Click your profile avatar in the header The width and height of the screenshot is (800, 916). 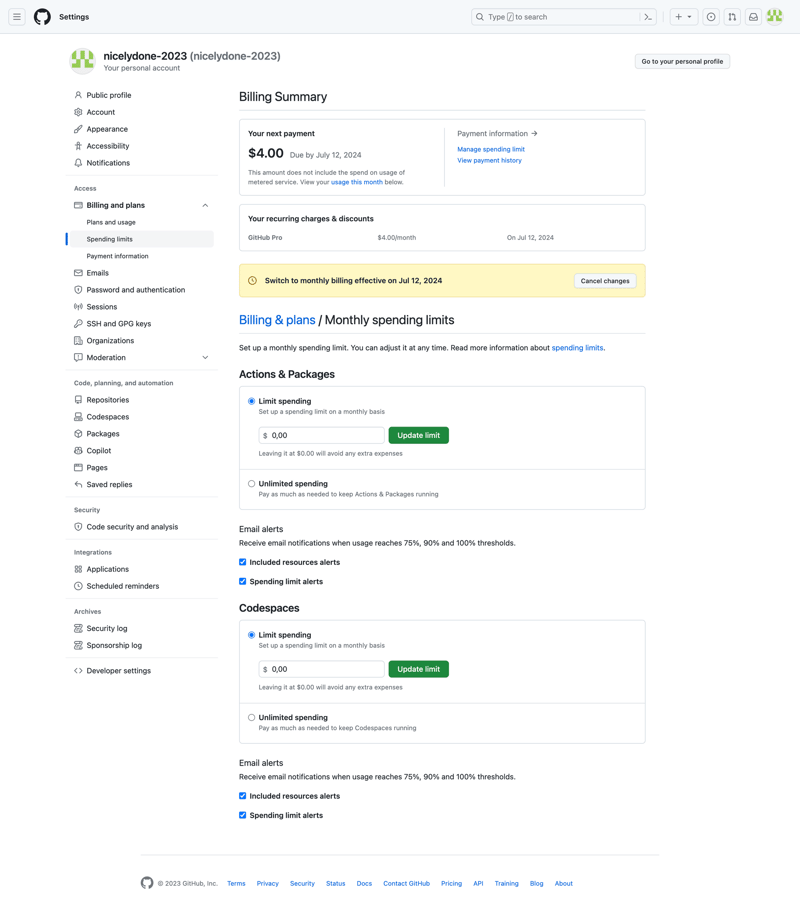(775, 17)
